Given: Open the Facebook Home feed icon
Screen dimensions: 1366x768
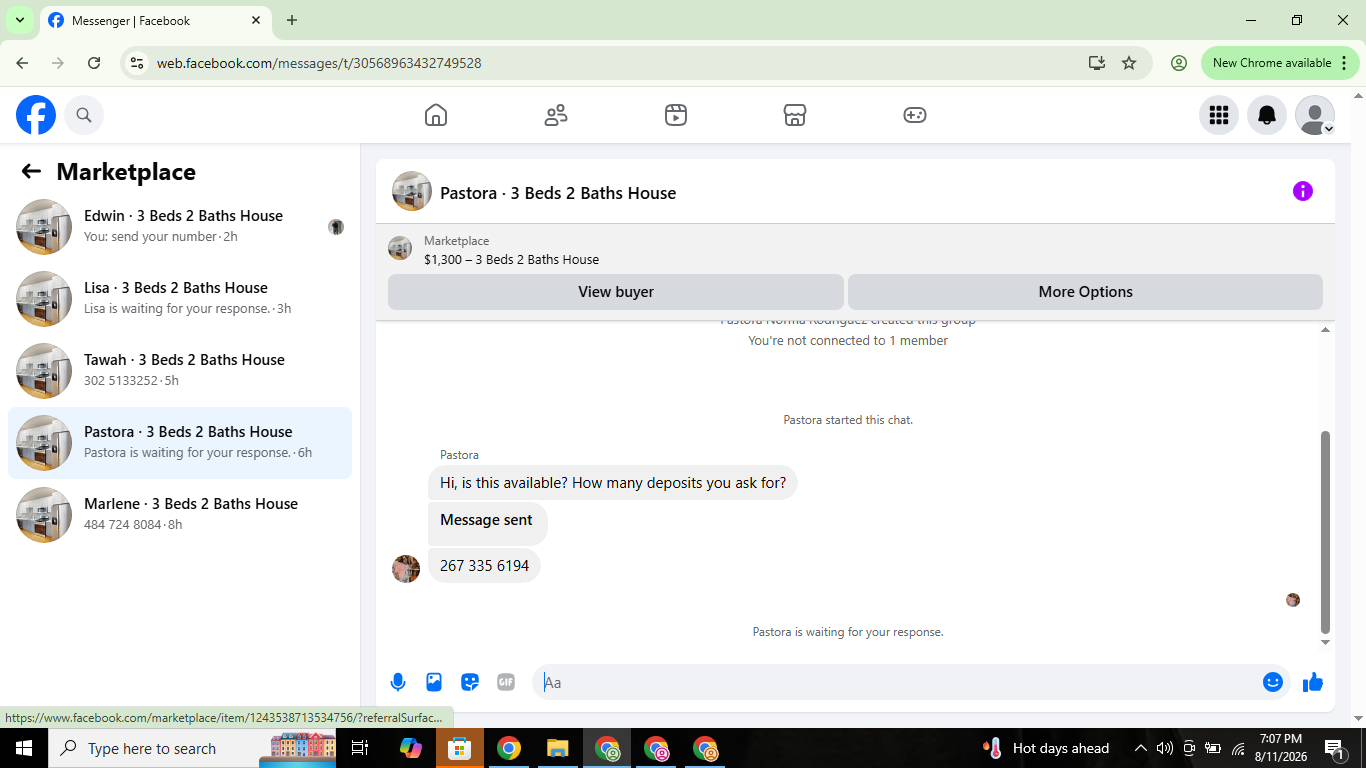Looking at the screenshot, I should (x=436, y=115).
